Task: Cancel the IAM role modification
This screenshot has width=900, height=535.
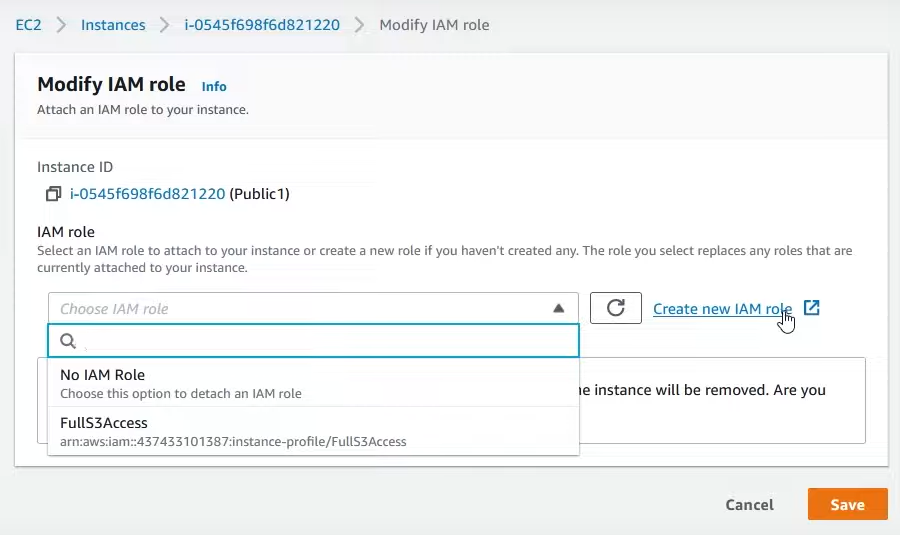Action: [x=749, y=505]
